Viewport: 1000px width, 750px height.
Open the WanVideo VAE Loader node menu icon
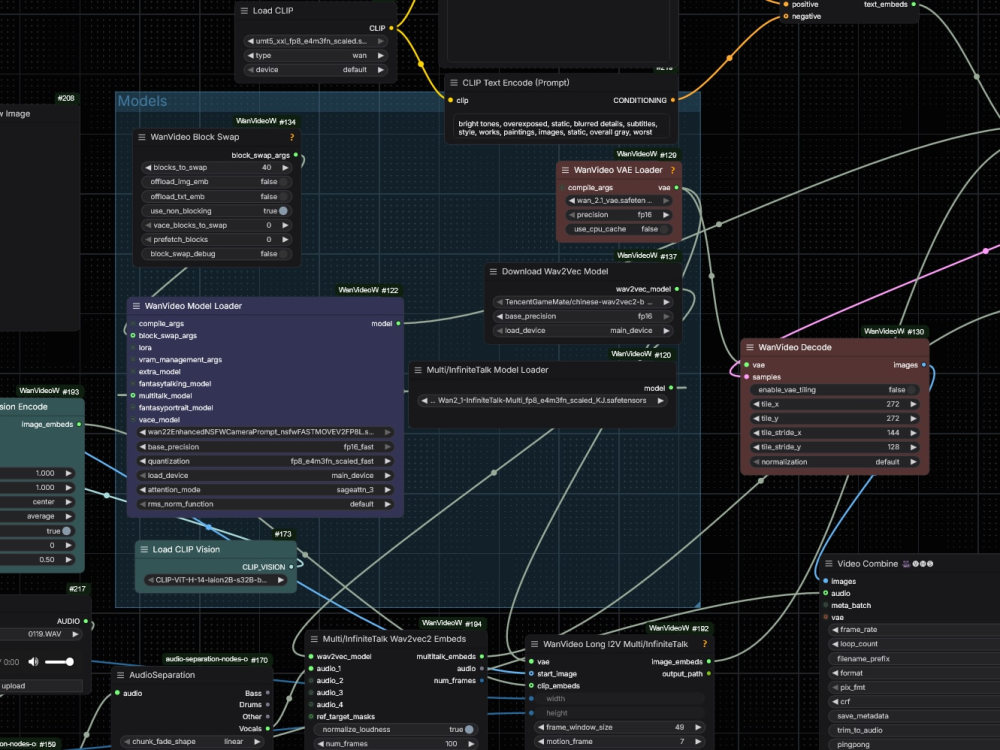[x=565, y=170]
